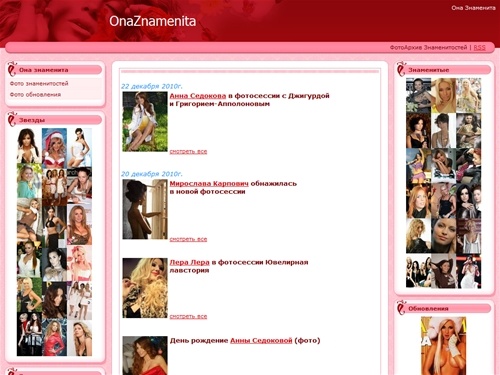Click 'смотреть все' under Лера Лера post
The image size is (500, 375).
point(188,316)
